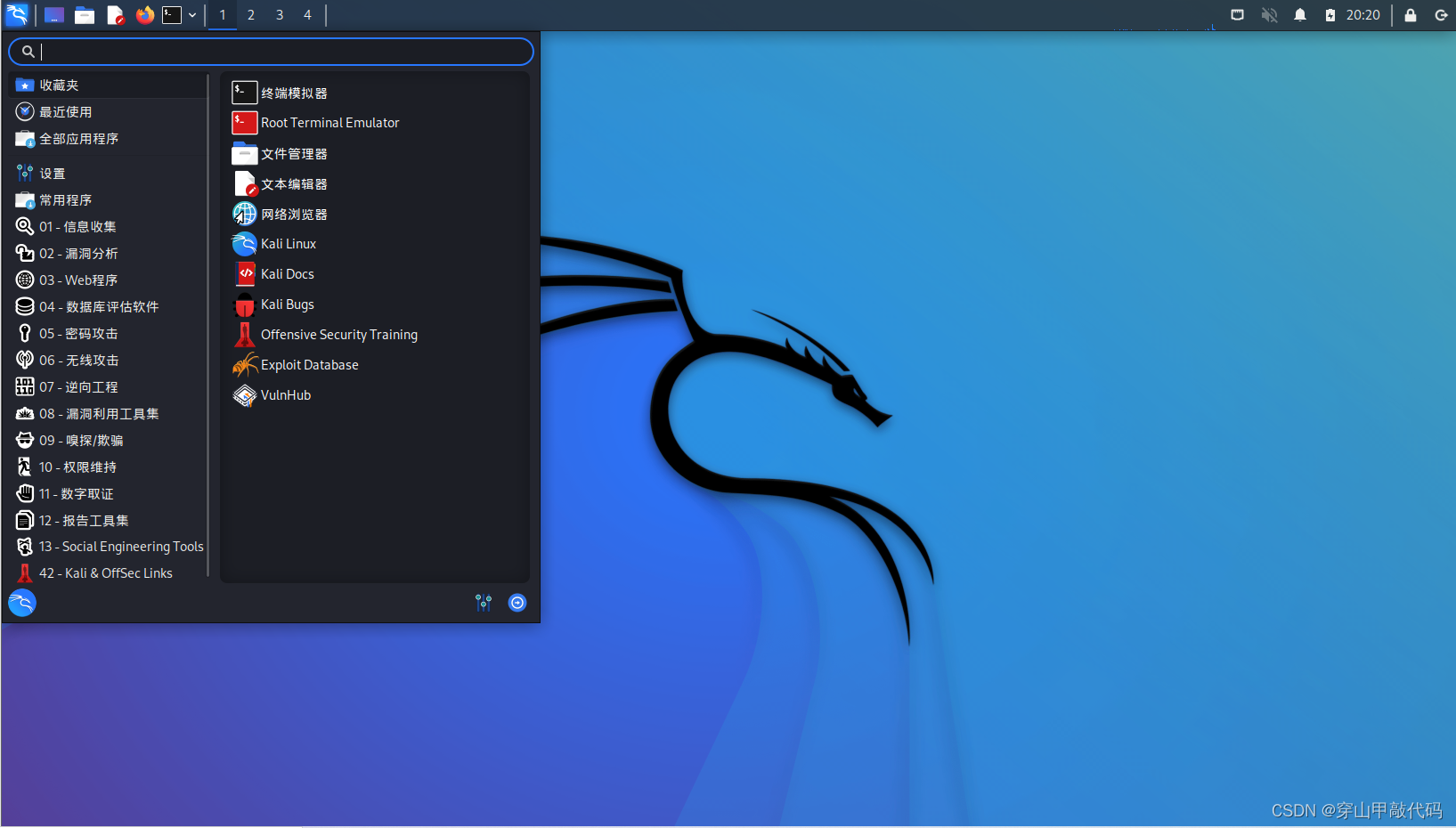Expand the terminal dropdown arrow in the panel

(192, 15)
